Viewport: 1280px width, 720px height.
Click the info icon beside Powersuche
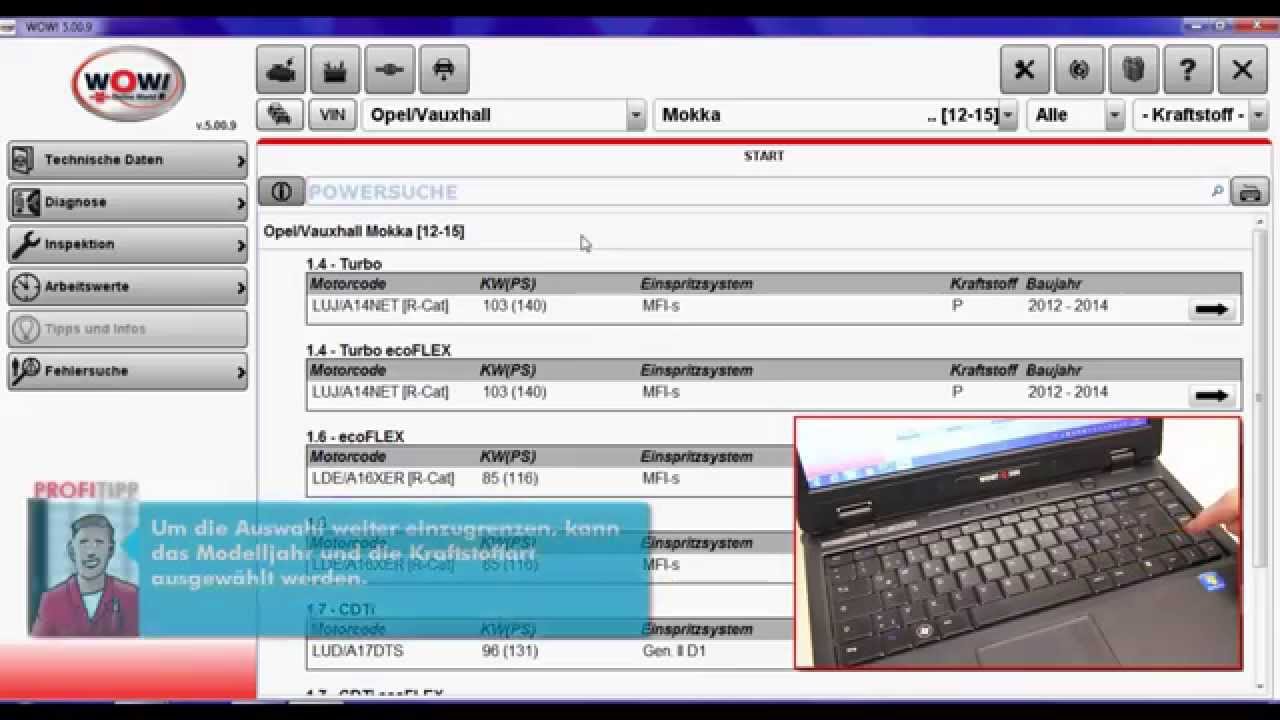[x=281, y=191]
